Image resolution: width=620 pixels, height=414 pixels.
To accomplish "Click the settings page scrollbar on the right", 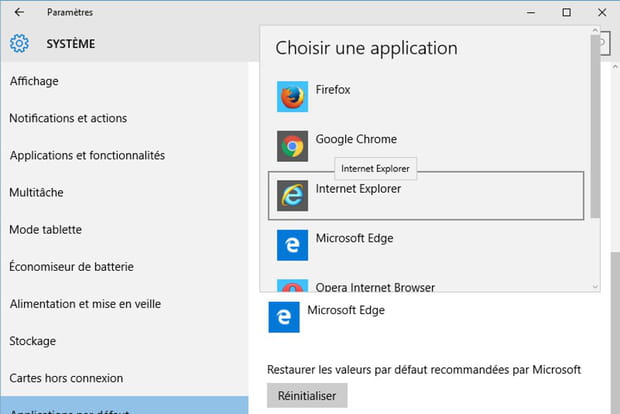I will tap(615, 332).
